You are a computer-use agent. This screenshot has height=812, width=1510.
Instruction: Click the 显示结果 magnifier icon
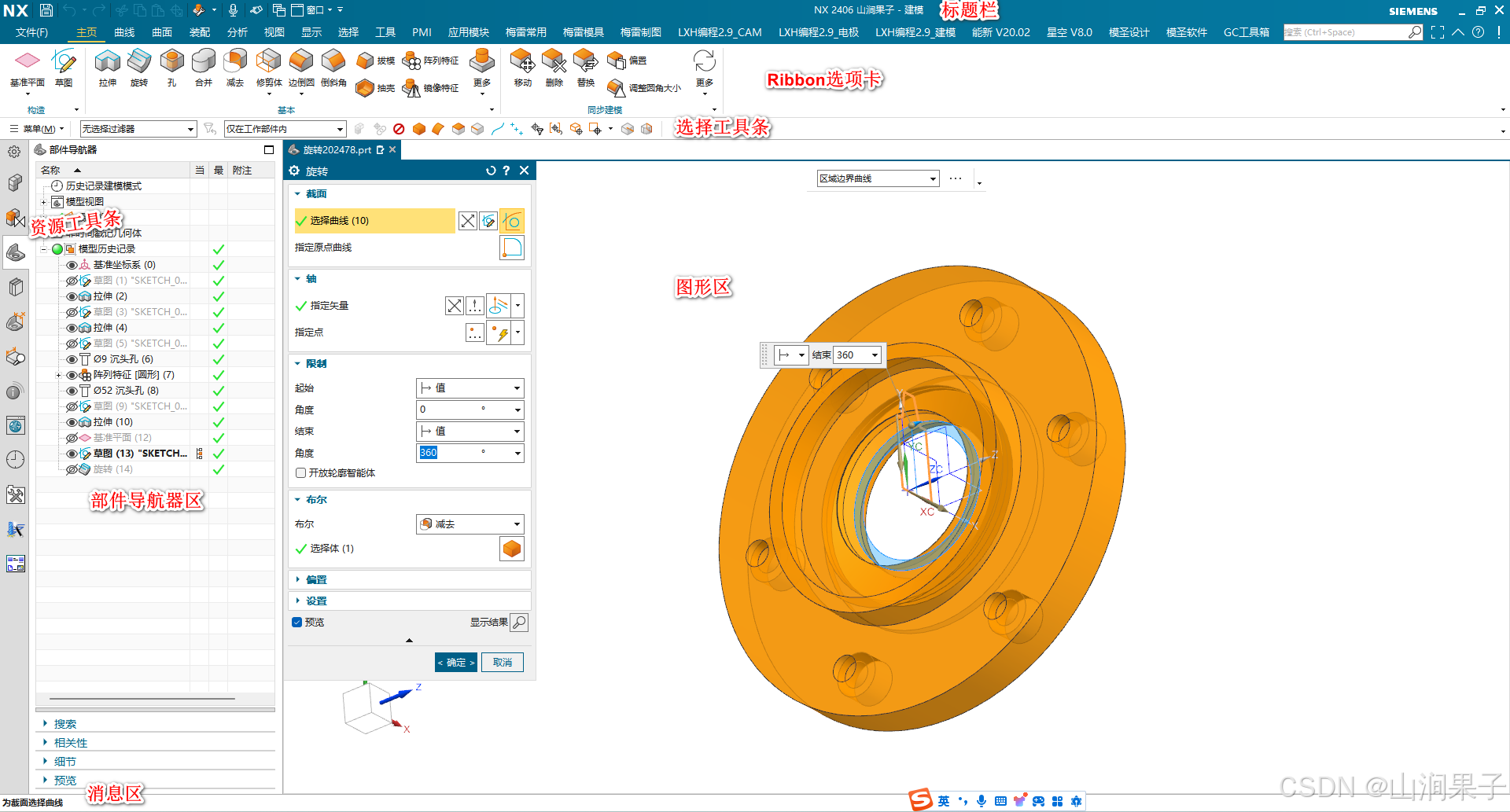pyautogui.click(x=519, y=623)
